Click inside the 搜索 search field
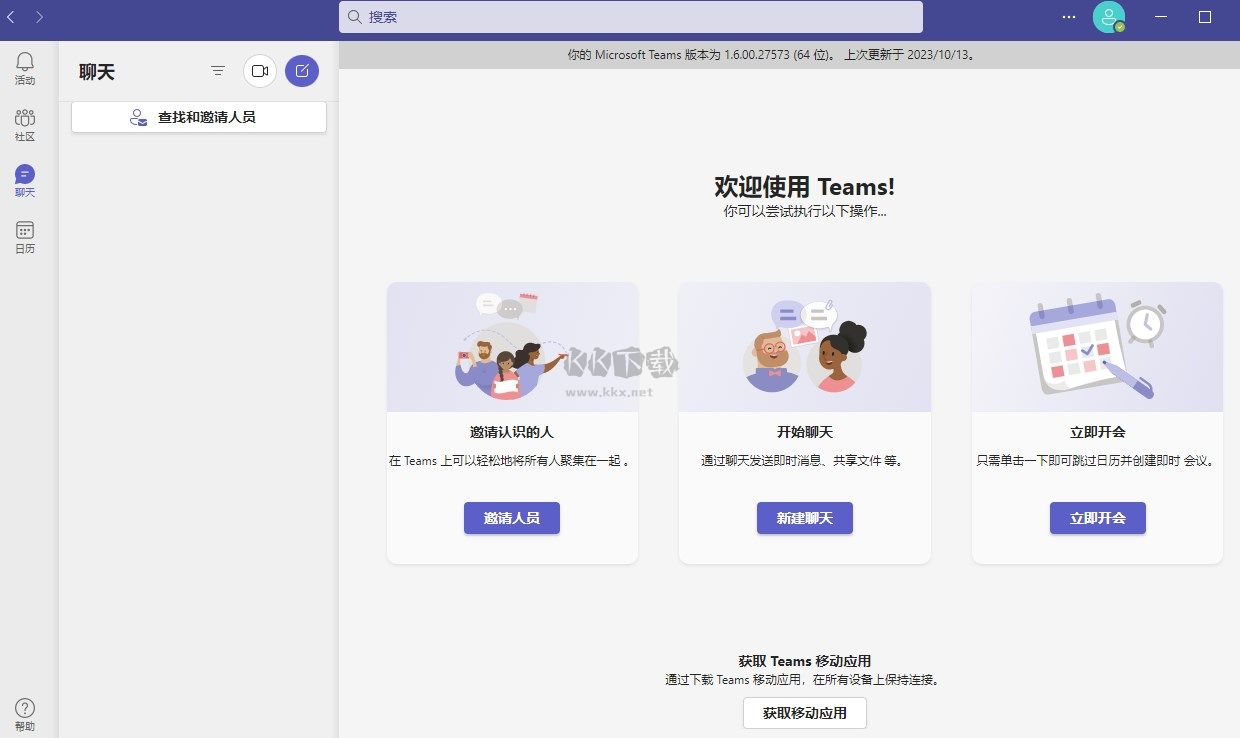This screenshot has width=1240, height=738. [x=630, y=16]
